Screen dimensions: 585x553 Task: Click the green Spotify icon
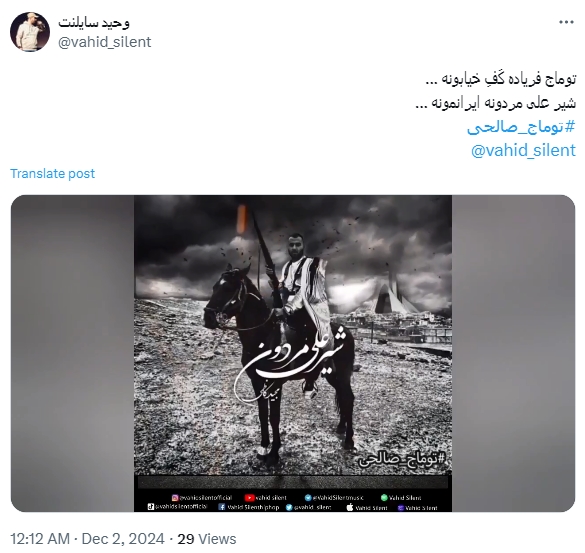(x=384, y=498)
